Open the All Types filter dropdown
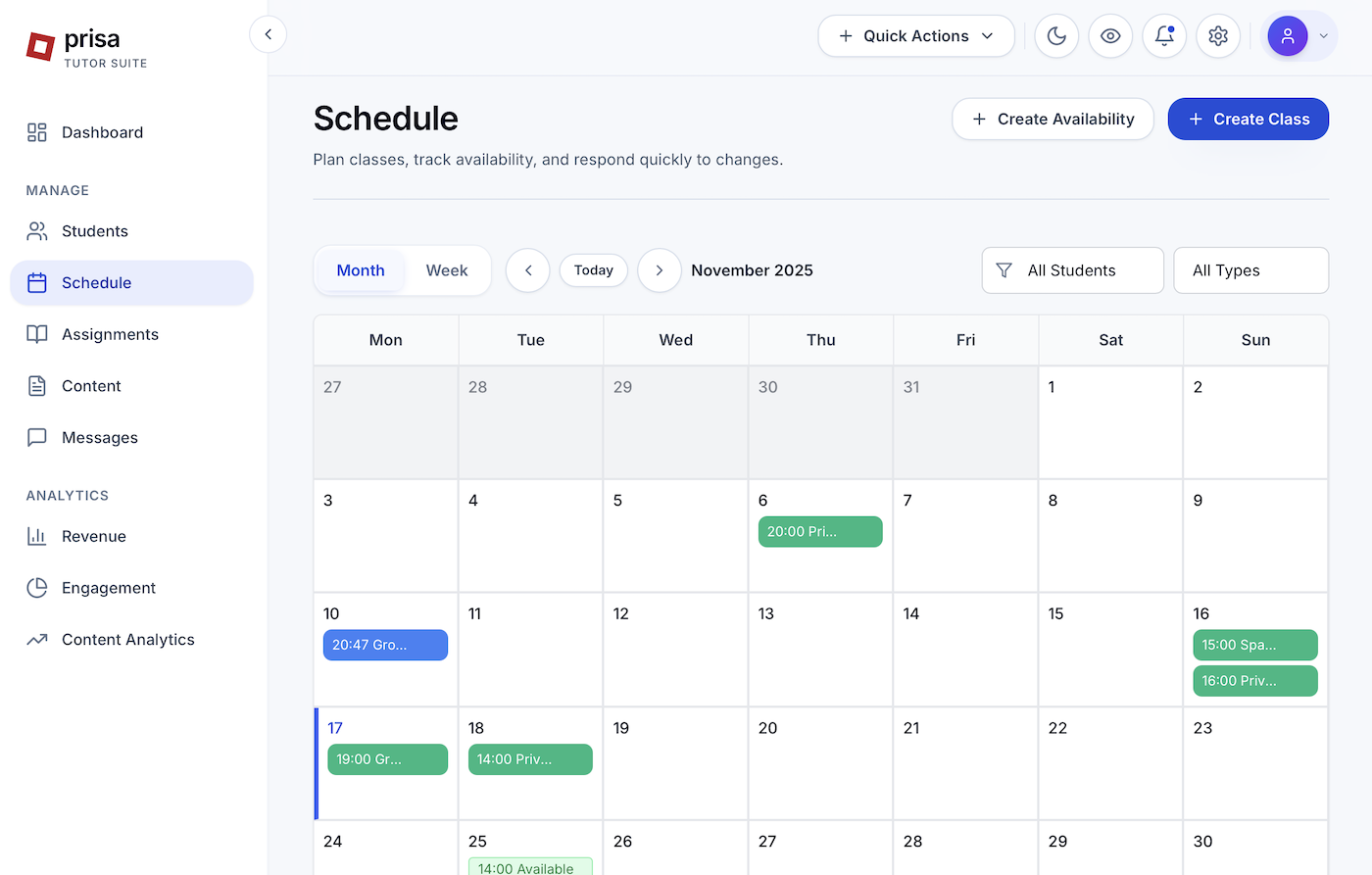 pyautogui.click(x=1250, y=269)
